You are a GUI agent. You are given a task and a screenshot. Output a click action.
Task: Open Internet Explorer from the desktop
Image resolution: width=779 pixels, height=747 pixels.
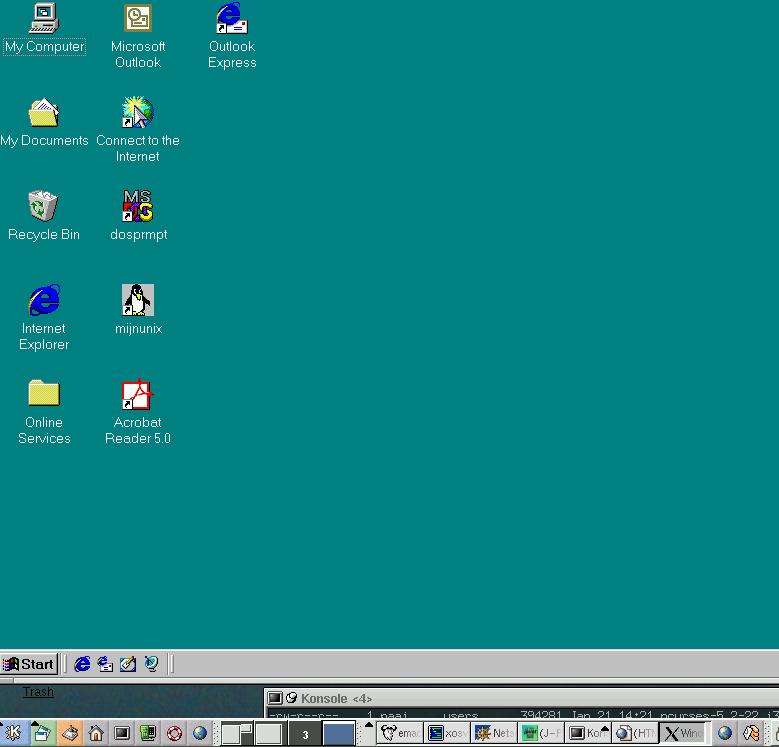click(x=44, y=301)
